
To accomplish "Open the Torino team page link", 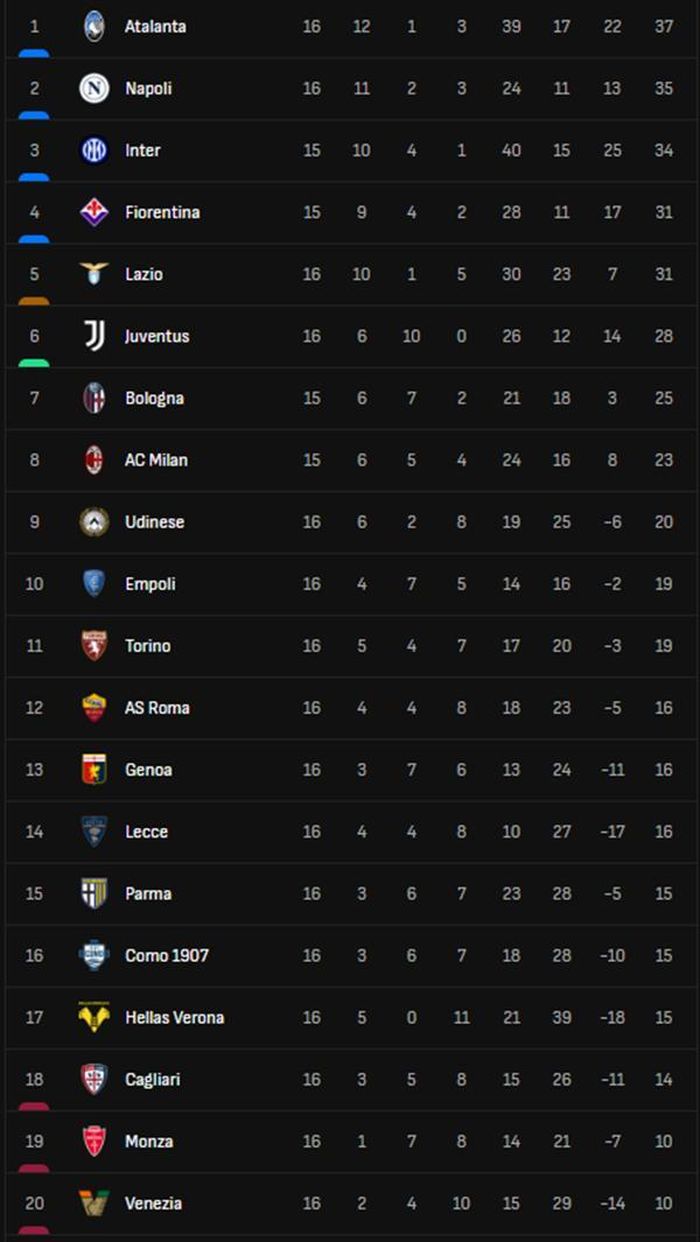I will pyautogui.click(x=148, y=646).
